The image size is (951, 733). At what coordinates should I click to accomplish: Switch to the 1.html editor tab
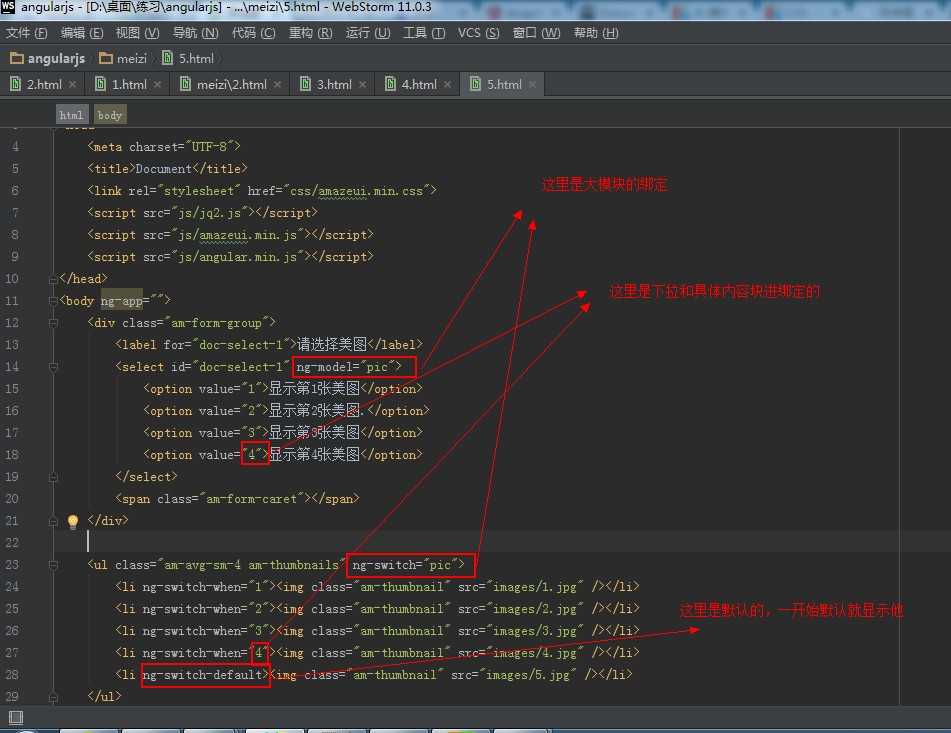pos(129,84)
